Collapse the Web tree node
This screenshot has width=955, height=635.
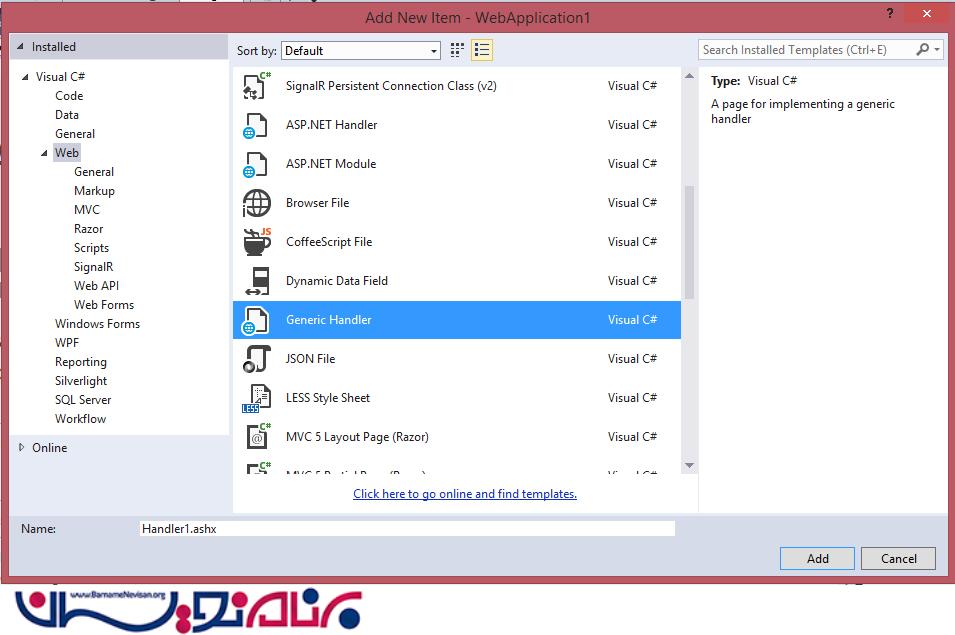click(x=44, y=153)
